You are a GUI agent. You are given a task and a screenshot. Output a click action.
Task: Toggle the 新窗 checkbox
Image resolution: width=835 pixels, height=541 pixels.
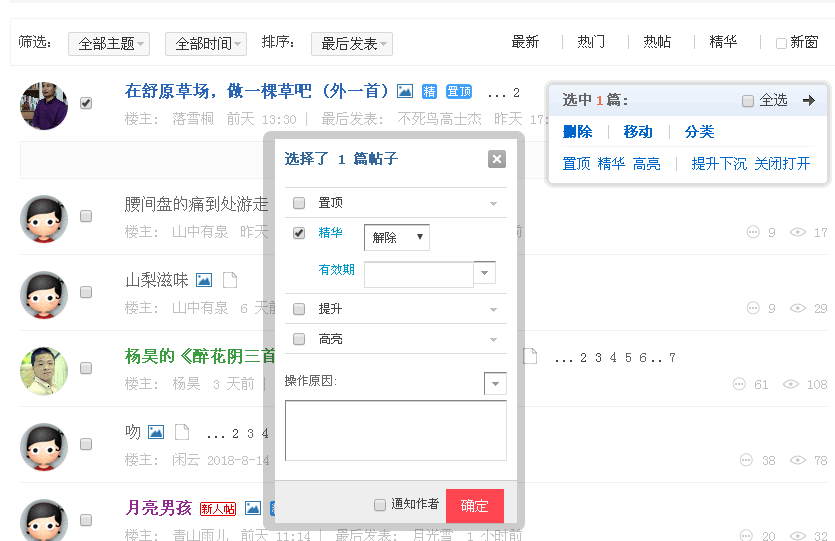point(781,43)
